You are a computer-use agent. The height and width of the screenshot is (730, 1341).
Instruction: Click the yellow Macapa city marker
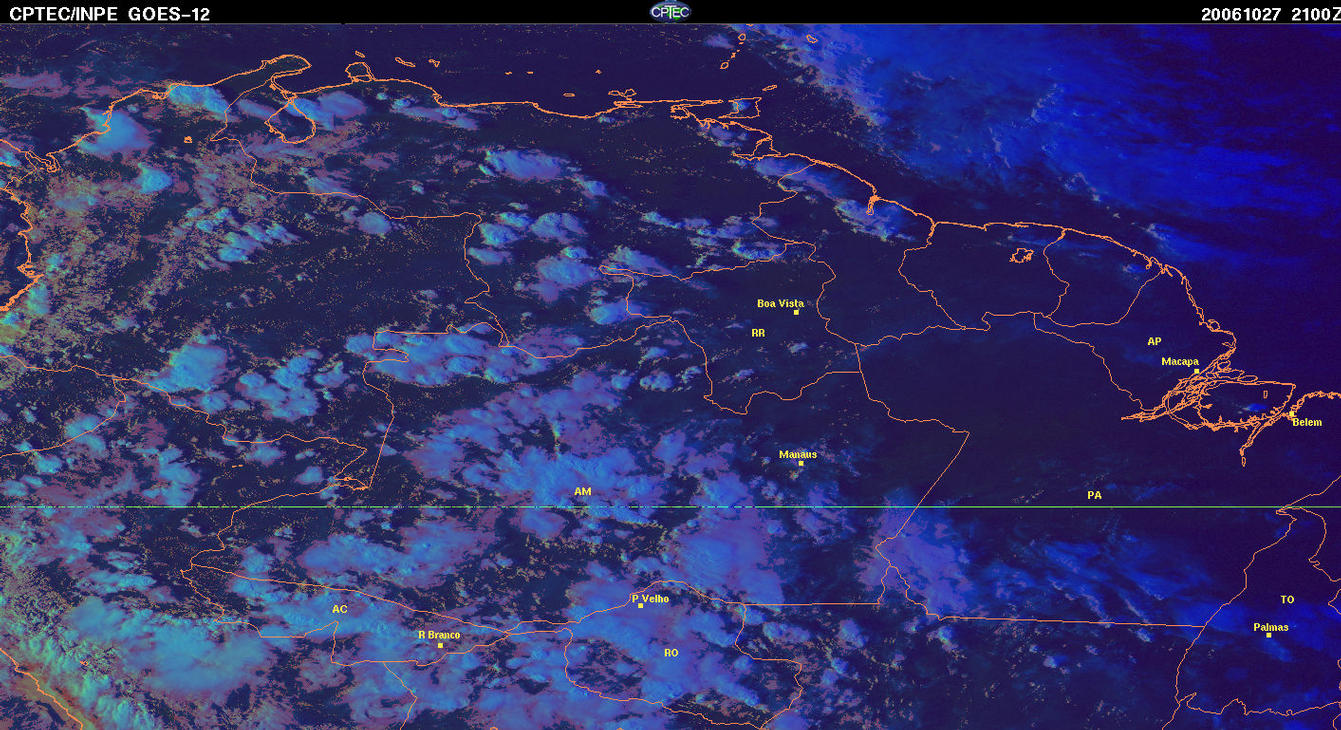point(1196,371)
